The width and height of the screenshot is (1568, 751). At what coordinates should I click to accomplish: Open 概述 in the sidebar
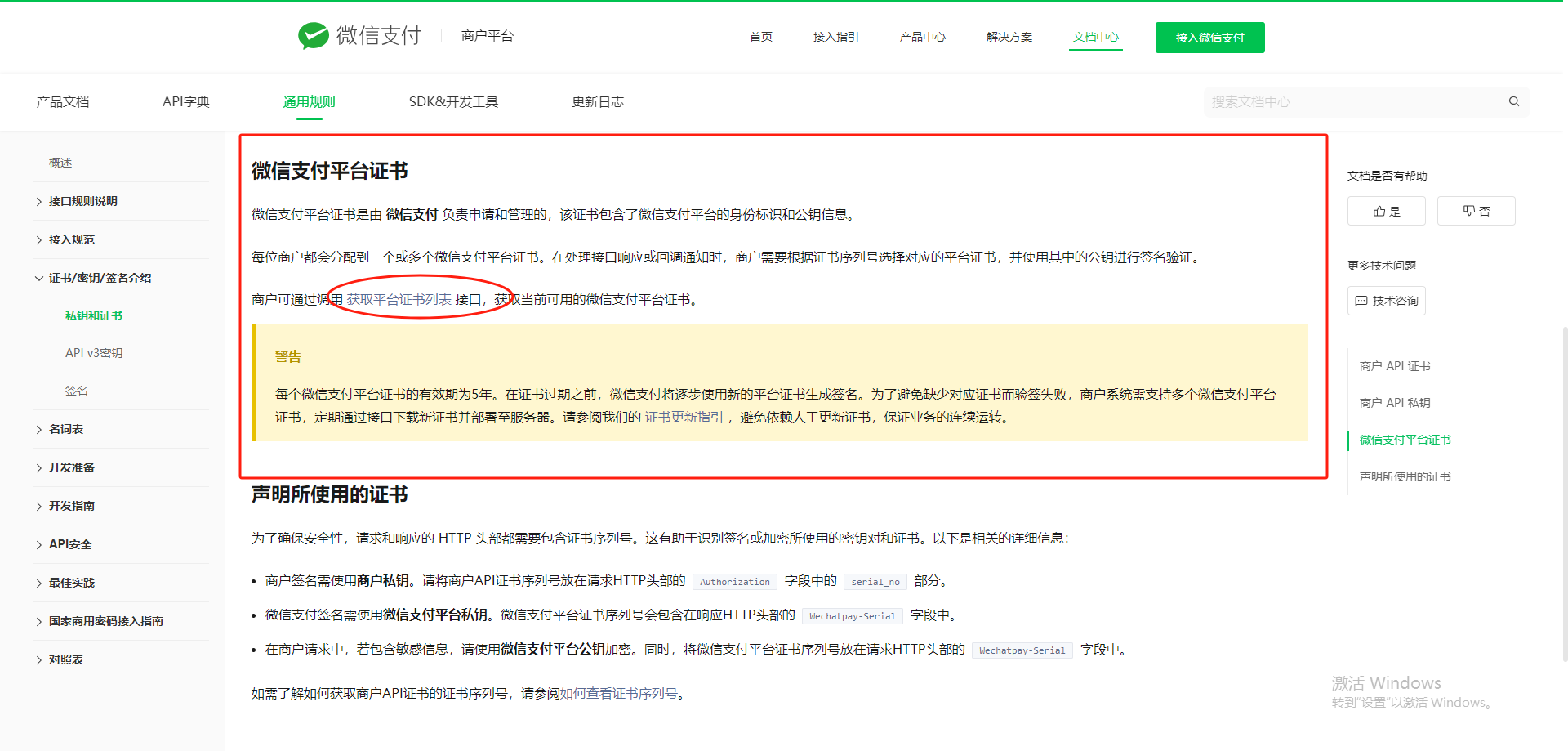tap(60, 163)
